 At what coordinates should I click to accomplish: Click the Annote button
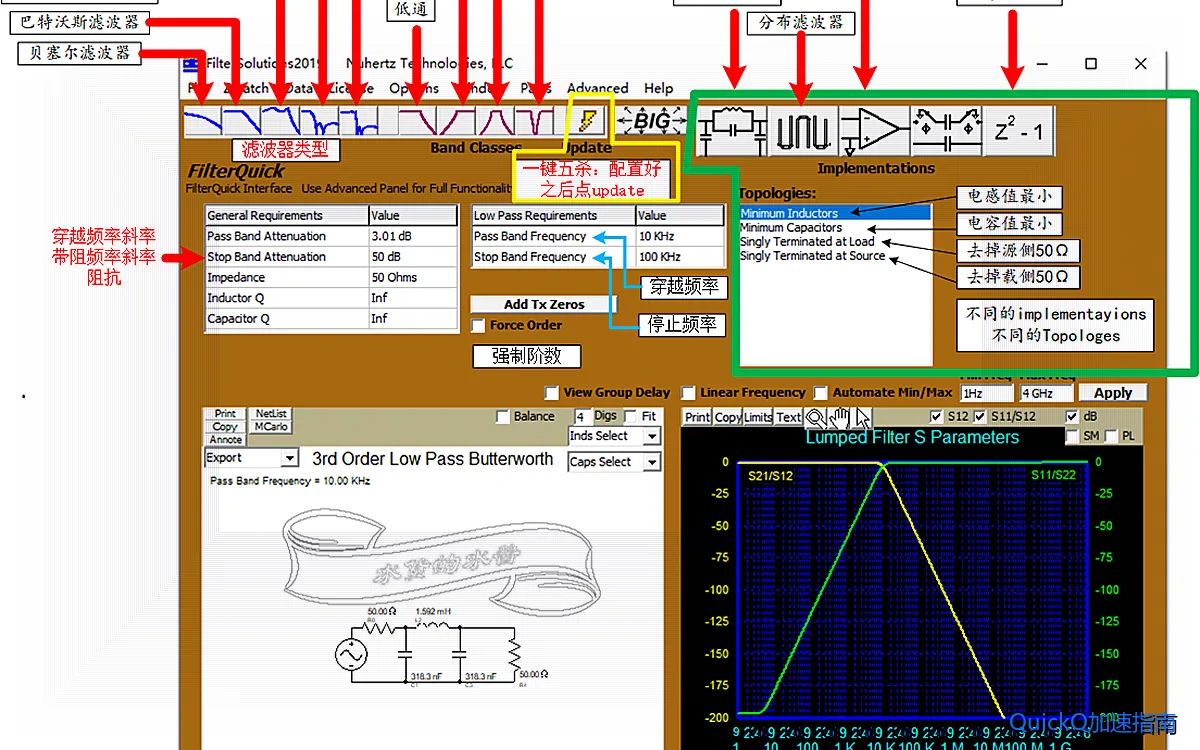click(226, 440)
